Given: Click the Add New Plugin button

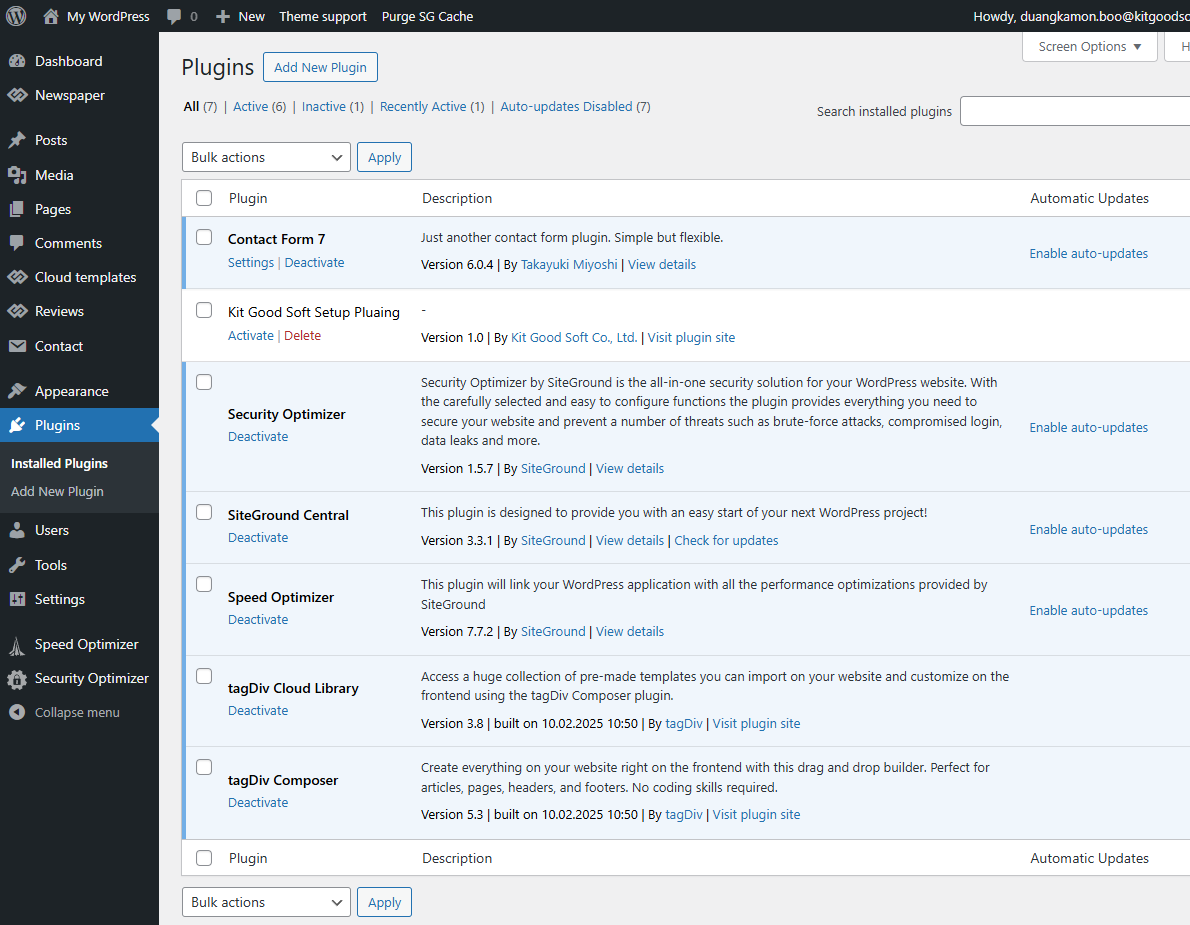Looking at the screenshot, I should (320, 67).
